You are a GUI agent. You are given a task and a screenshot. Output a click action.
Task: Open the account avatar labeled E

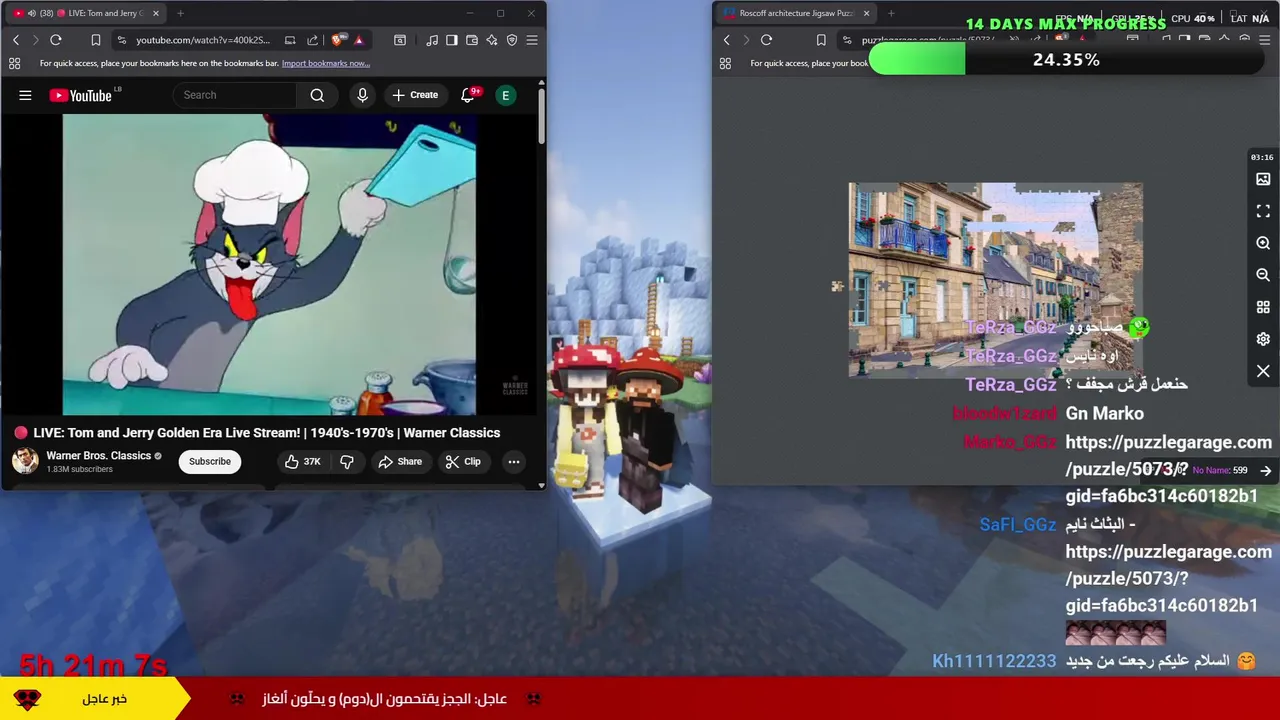(506, 95)
